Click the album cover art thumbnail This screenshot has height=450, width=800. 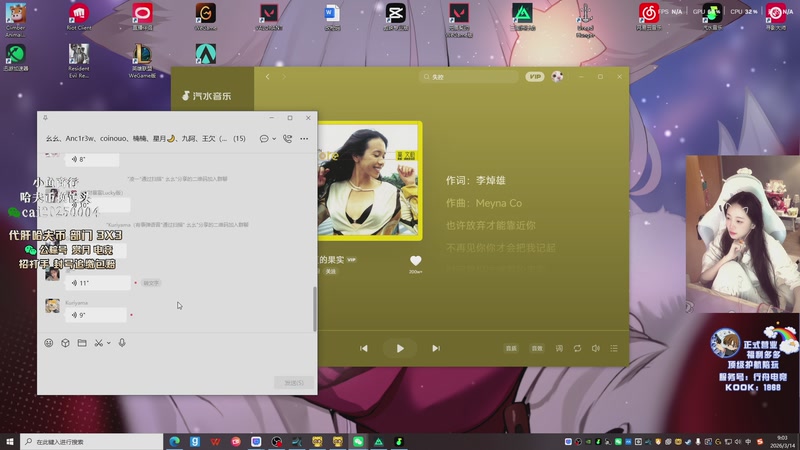pyautogui.click(x=370, y=181)
